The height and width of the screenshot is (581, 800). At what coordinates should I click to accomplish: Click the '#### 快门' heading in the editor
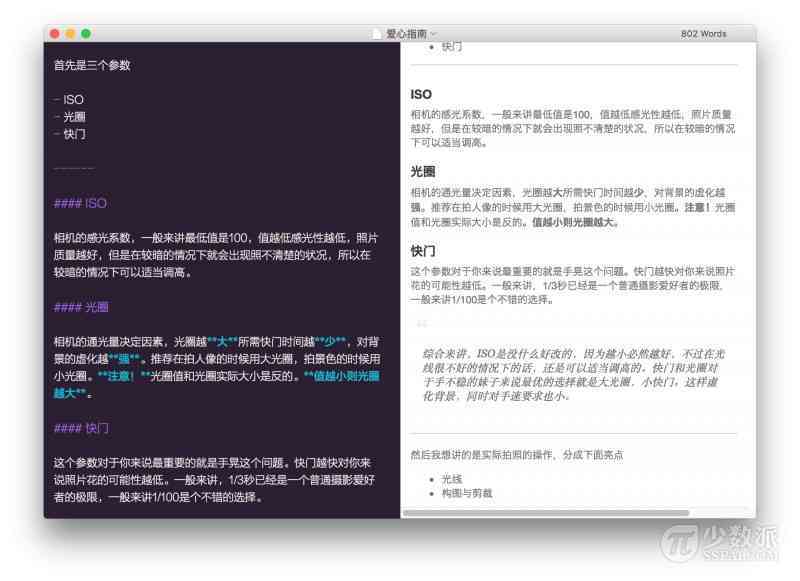[81, 428]
